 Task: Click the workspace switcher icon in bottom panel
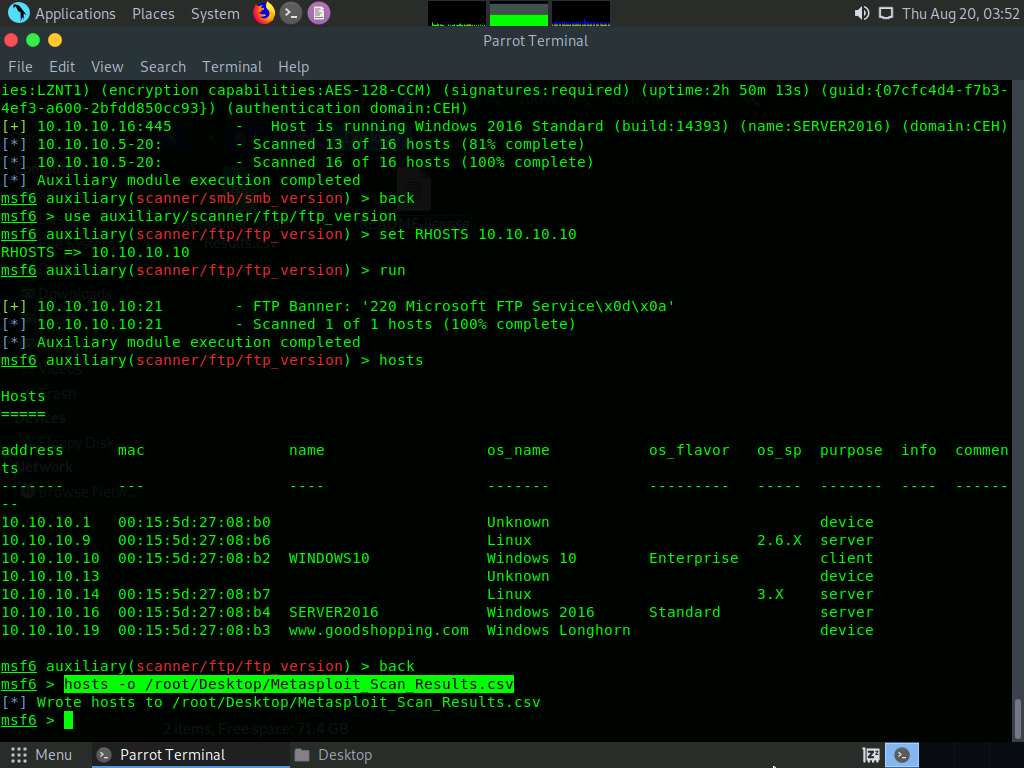tap(871, 755)
